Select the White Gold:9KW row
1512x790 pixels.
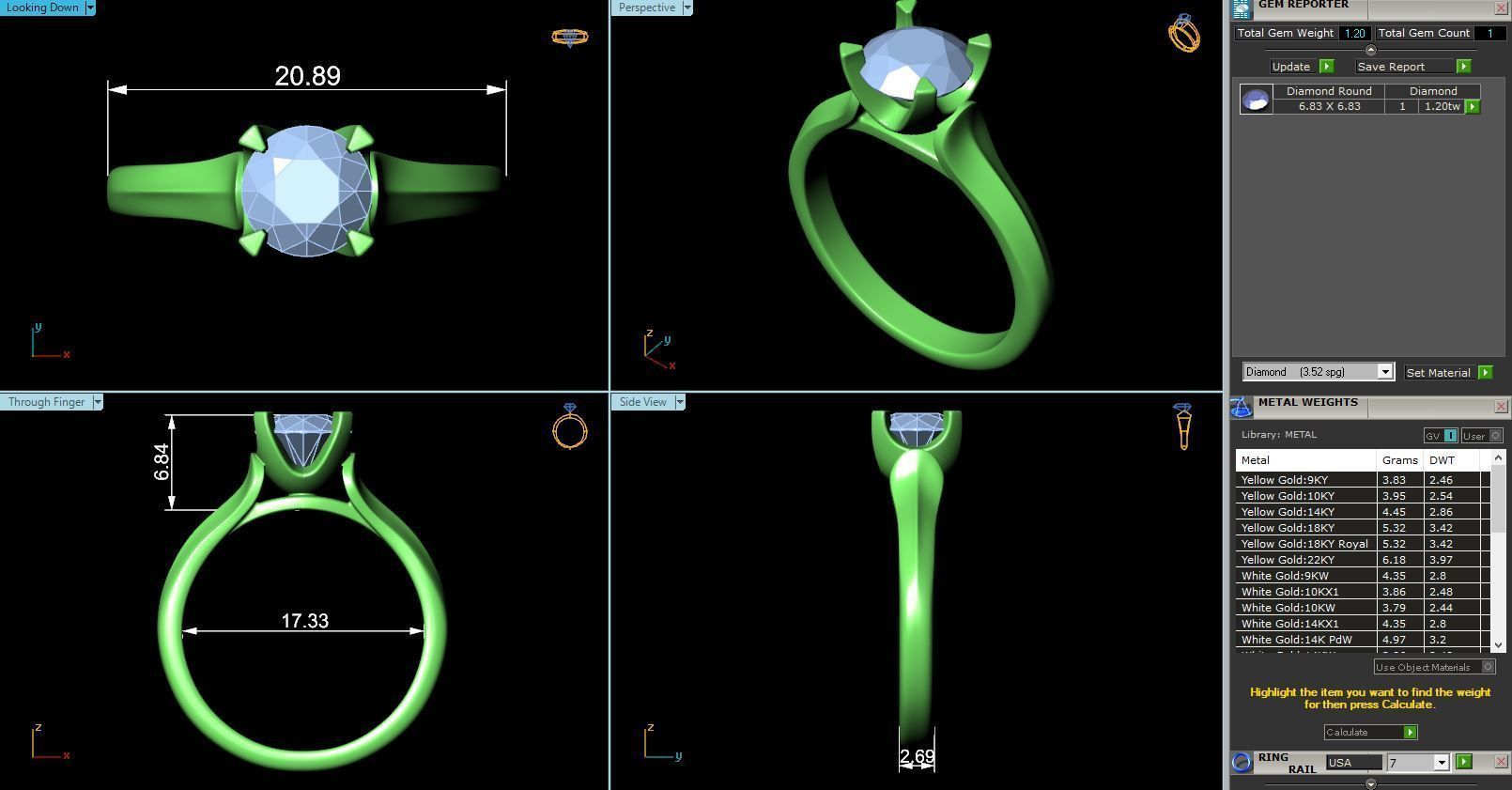(1363, 576)
